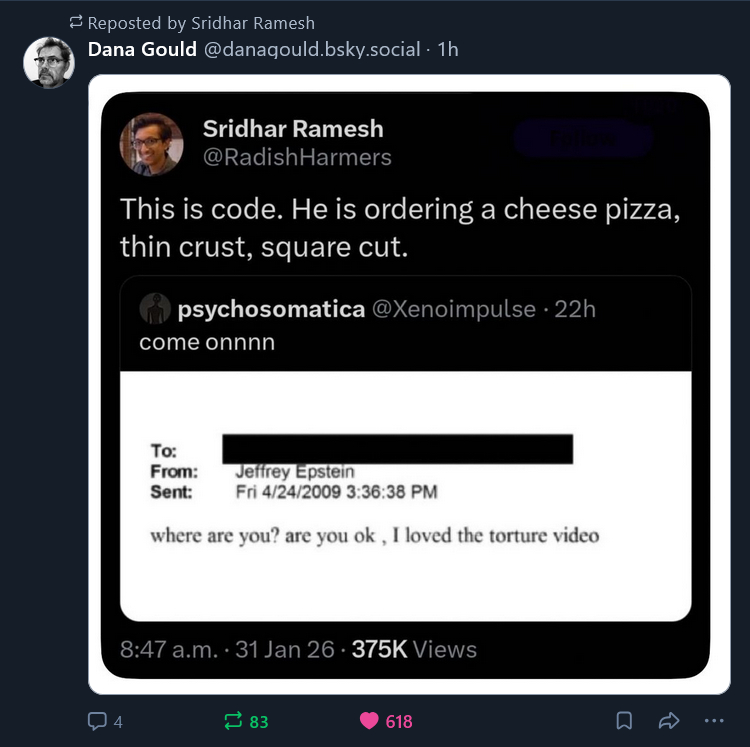Toggle repost on the post with 83 reposts
This screenshot has height=747, width=750.
pos(234,721)
